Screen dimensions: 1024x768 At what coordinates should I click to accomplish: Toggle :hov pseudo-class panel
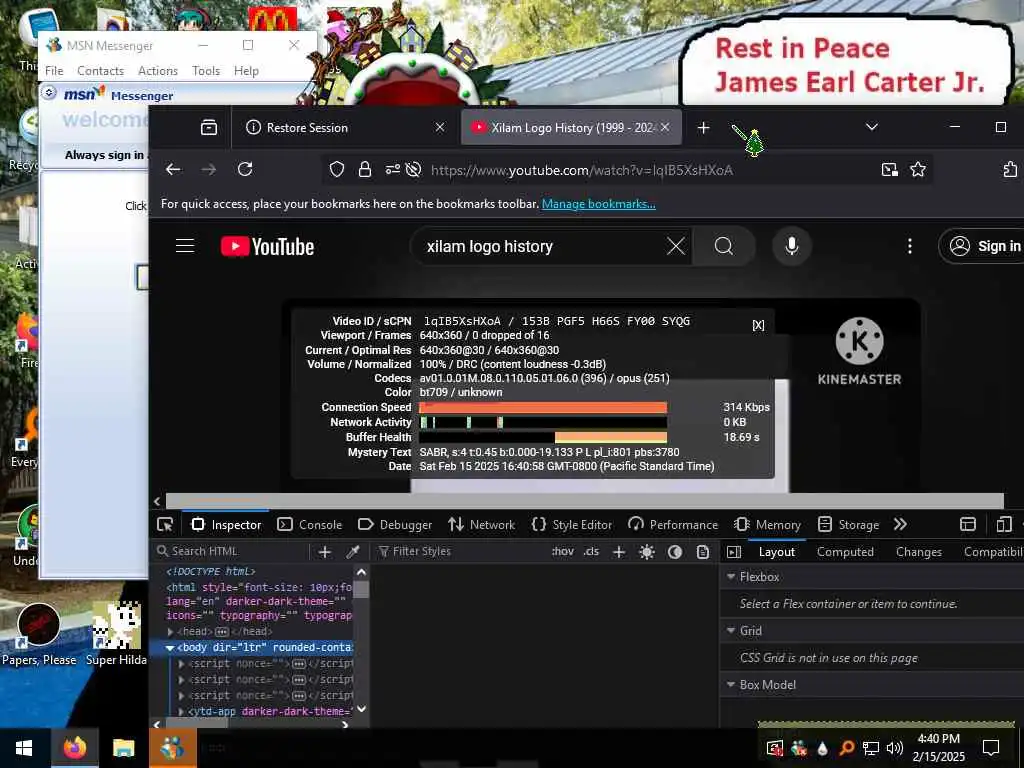(x=563, y=551)
